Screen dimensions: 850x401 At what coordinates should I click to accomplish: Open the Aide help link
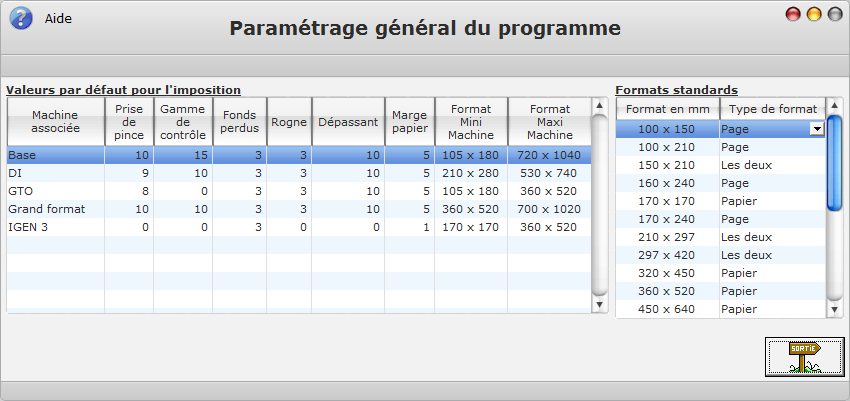[x=58, y=19]
